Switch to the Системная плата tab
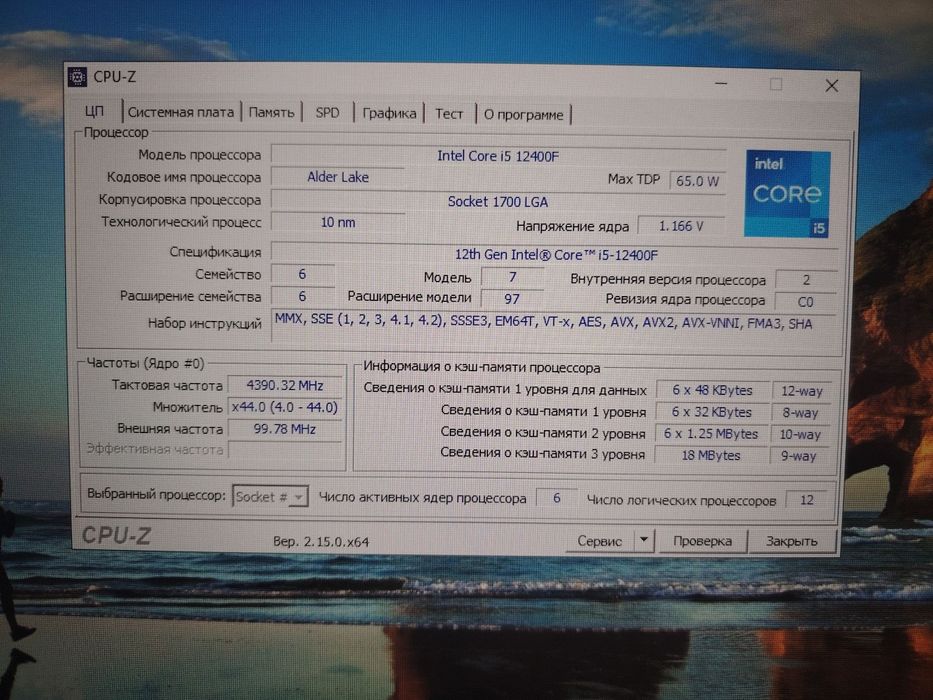Image resolution: width=933 pixels, height=700 pixels. [x=181, y=112]
